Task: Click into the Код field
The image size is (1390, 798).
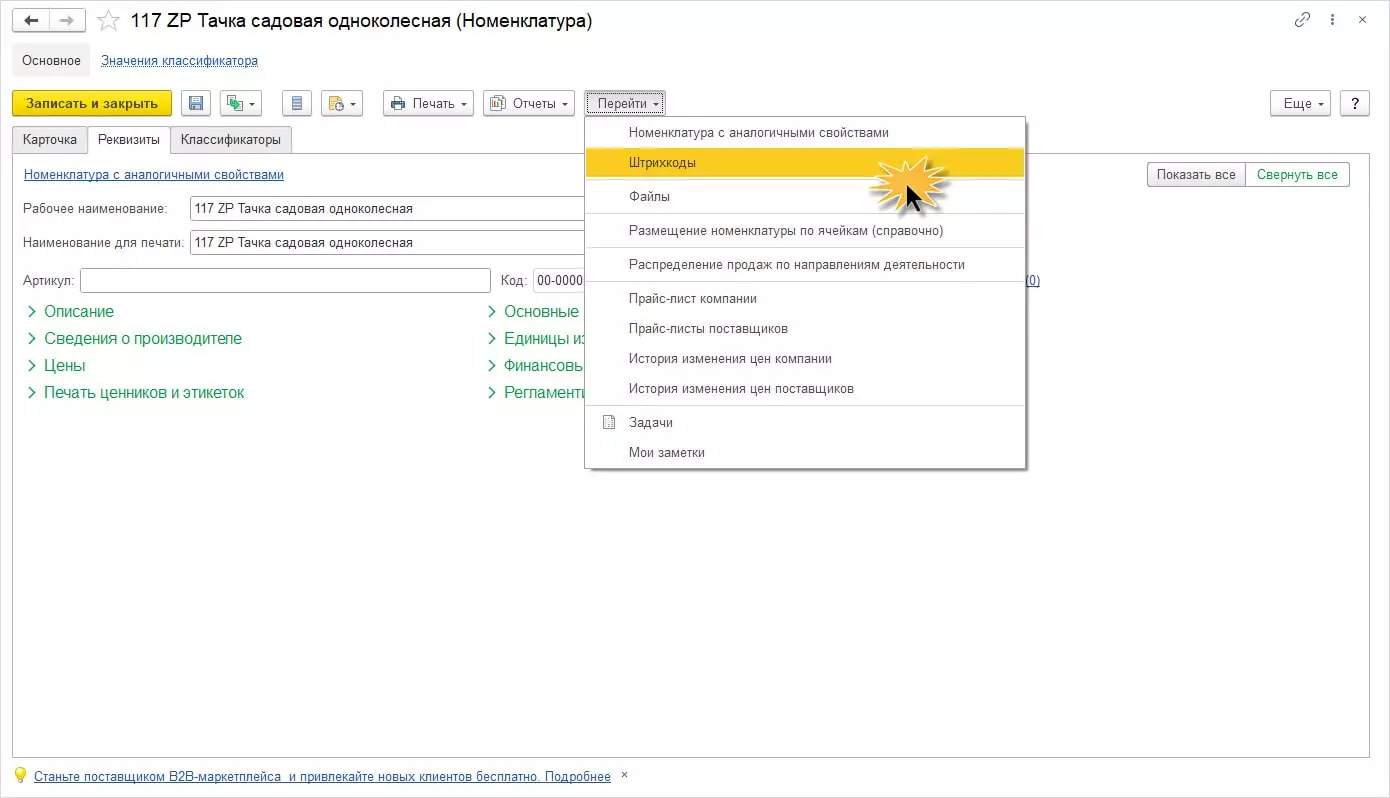Action: click(x=559, y=280)
